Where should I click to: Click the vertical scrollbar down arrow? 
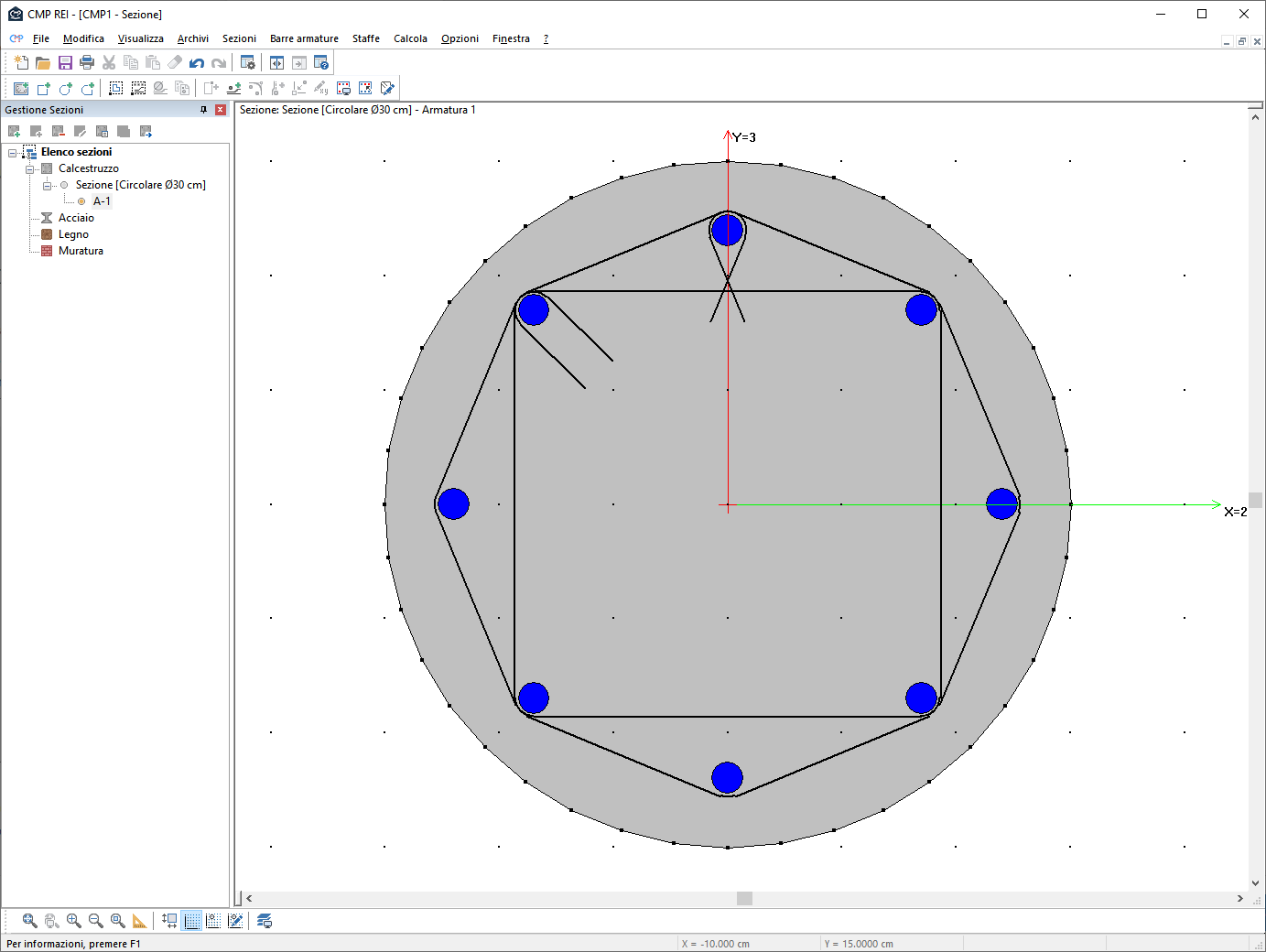pos(1255,883)
